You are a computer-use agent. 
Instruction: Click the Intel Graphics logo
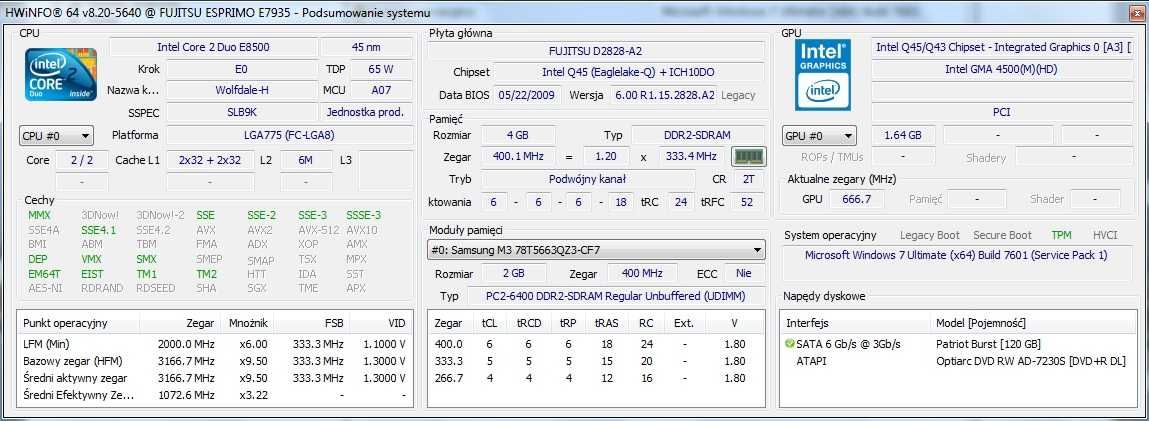tap(823, 74)
